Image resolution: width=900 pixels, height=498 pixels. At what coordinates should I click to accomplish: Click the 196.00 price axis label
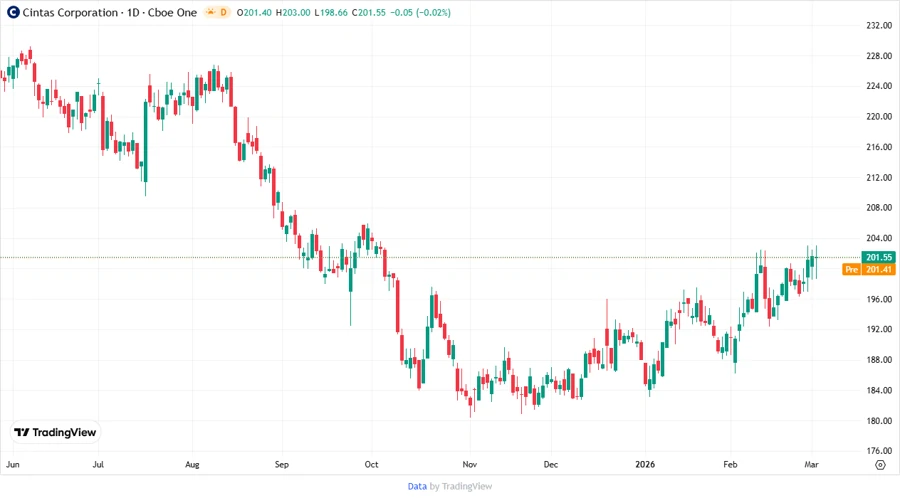879,299
